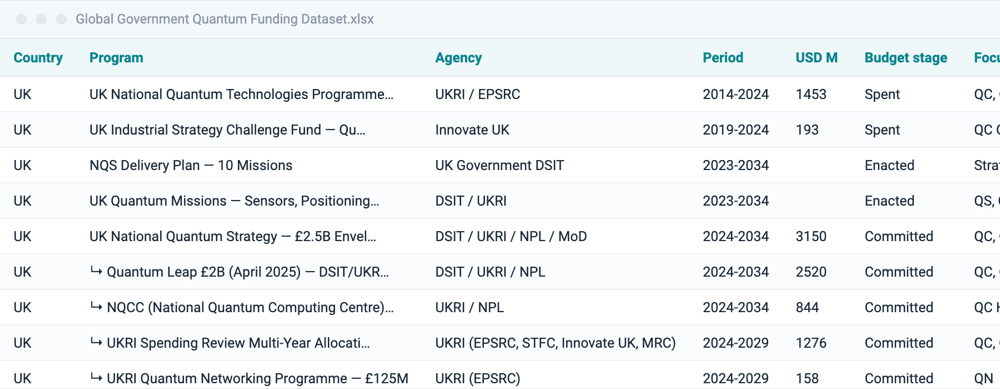
Task: Select Committed in the 2520 row
Action: [x=899, y=272]
